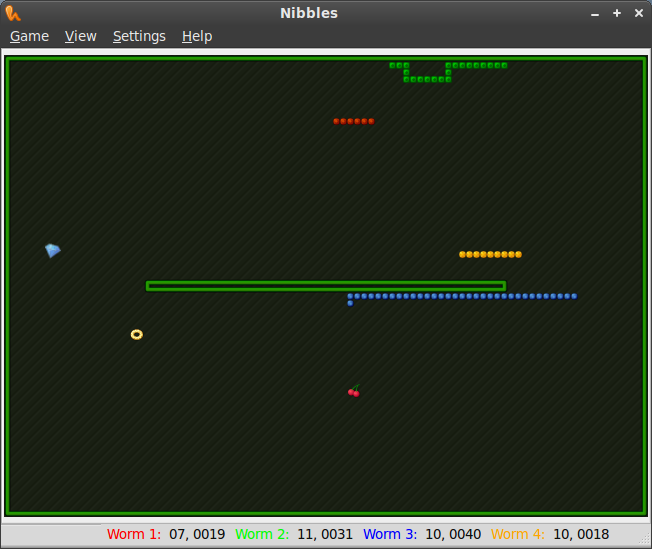Viewport: 652px width, 549px height.
Task: Open the View menu
Action: click(x=81, y=36)
